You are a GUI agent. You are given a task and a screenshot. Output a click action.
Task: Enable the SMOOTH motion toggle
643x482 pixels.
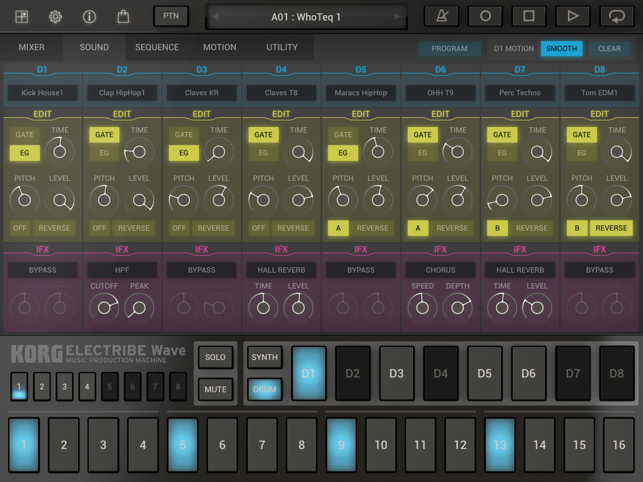click(x=561, y=48)
